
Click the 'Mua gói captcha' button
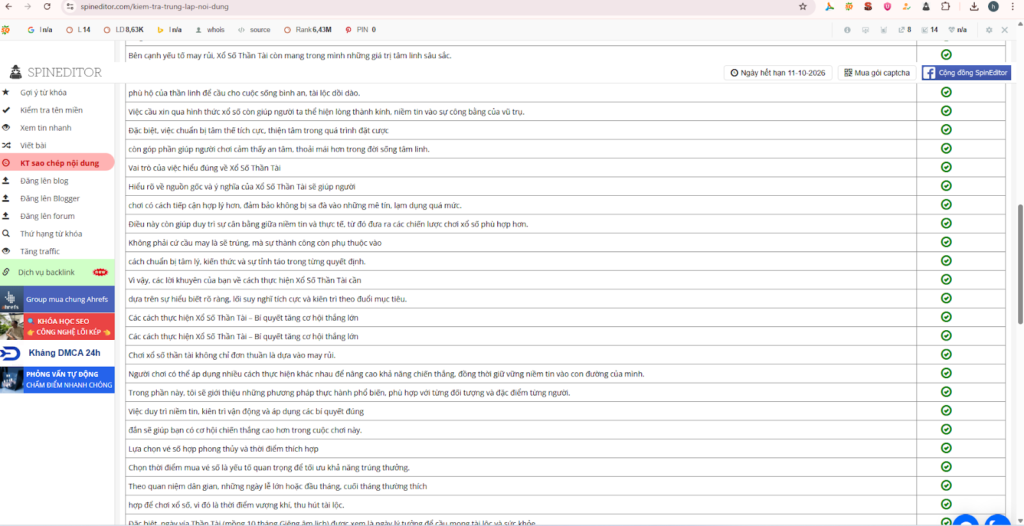pyautogui.click(x=876, y=73)
